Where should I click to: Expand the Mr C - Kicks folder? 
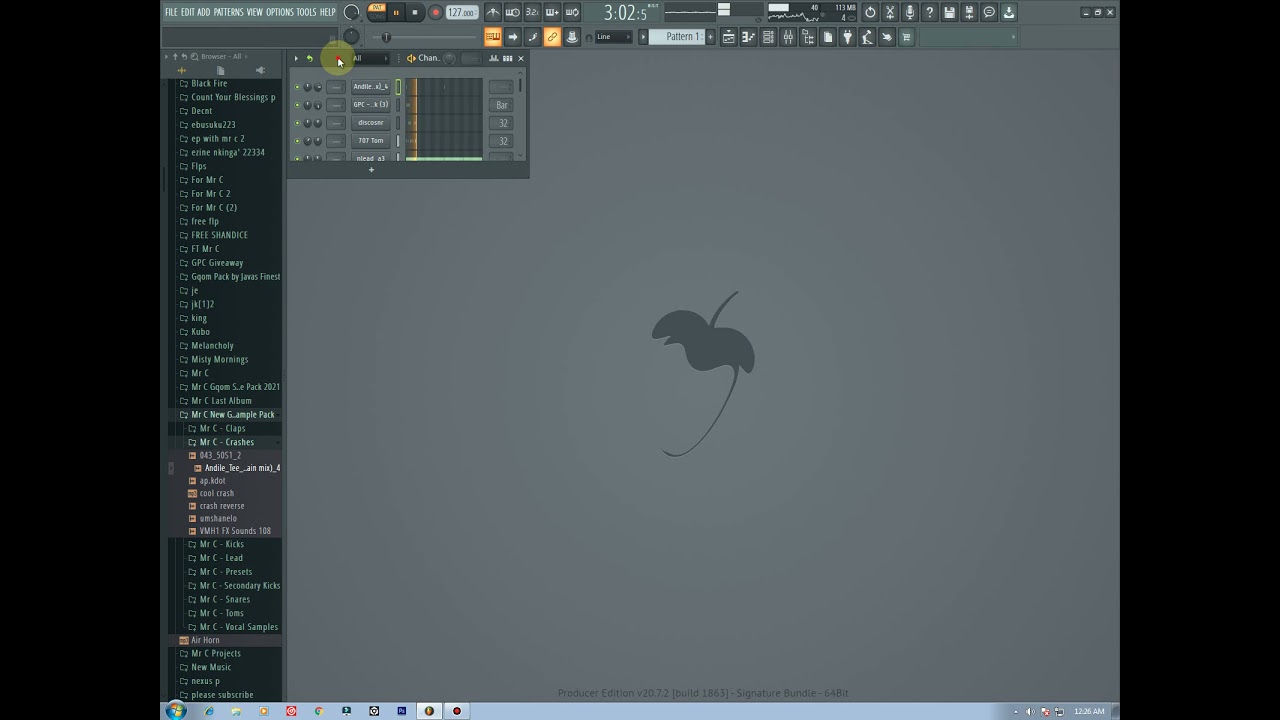[x=221, y=544]
